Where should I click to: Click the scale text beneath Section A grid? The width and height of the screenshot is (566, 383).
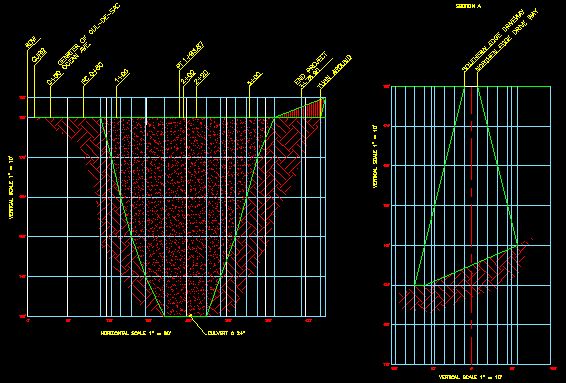coord(470,377)
